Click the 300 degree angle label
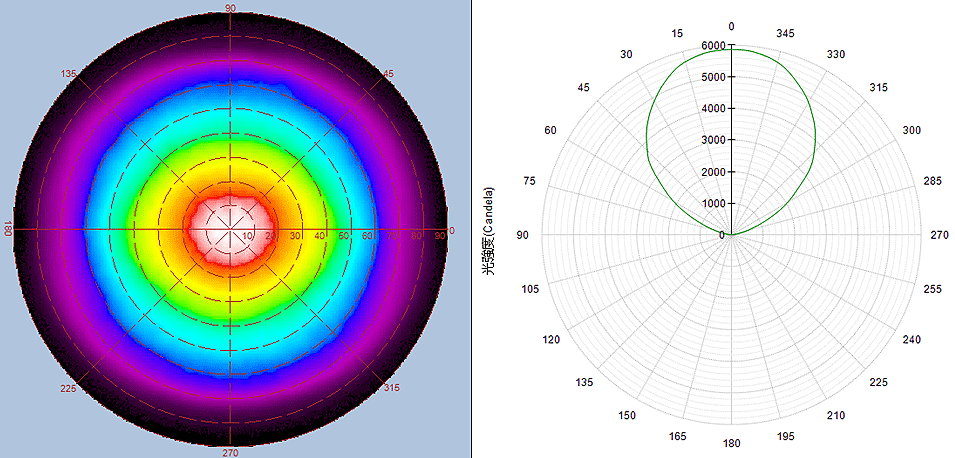Image resolution: width=955 pixels, height=458 pixels. pyautogui.click(x=911, y=131)
